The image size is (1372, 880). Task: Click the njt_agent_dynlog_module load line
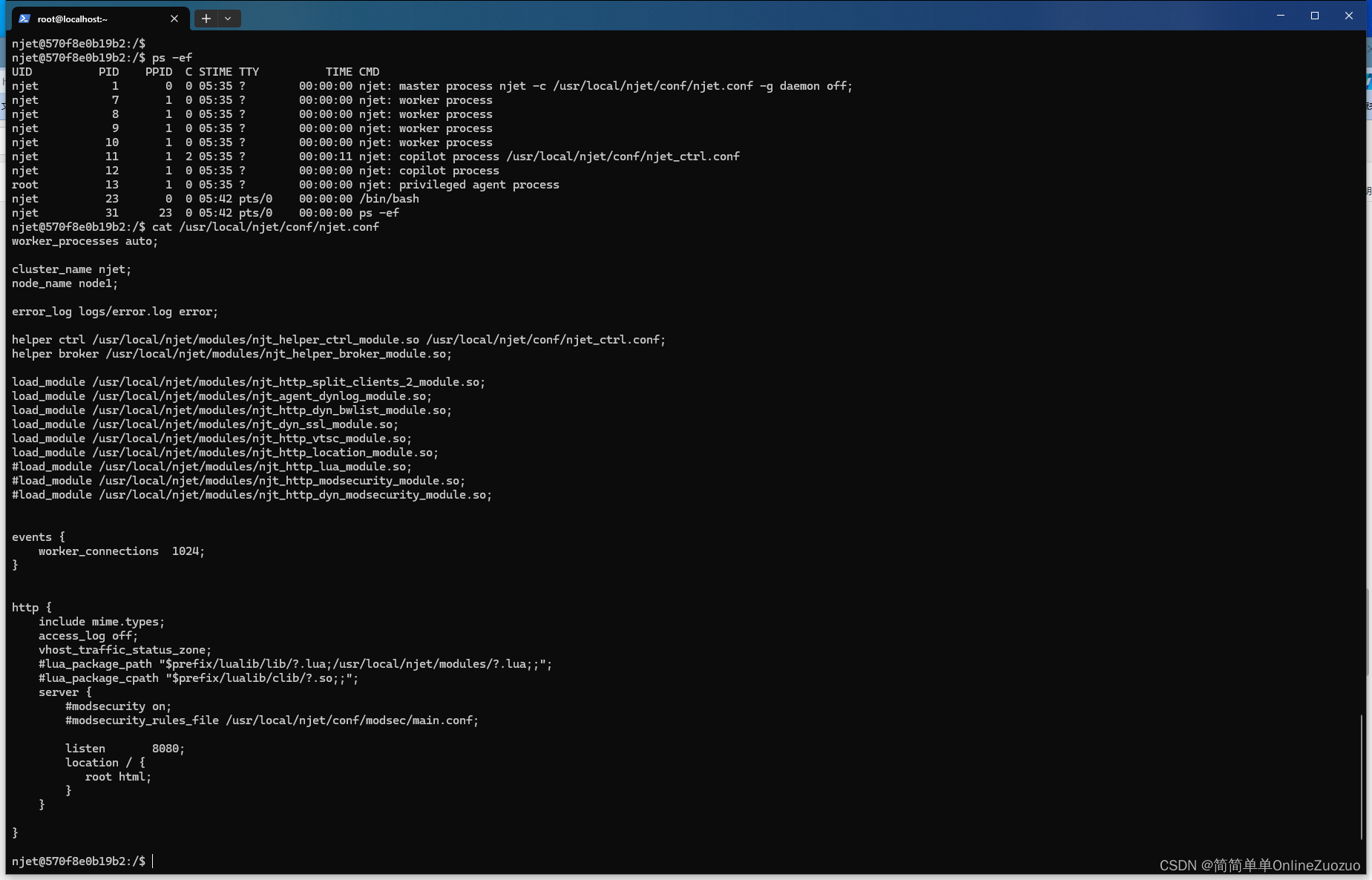222,396
